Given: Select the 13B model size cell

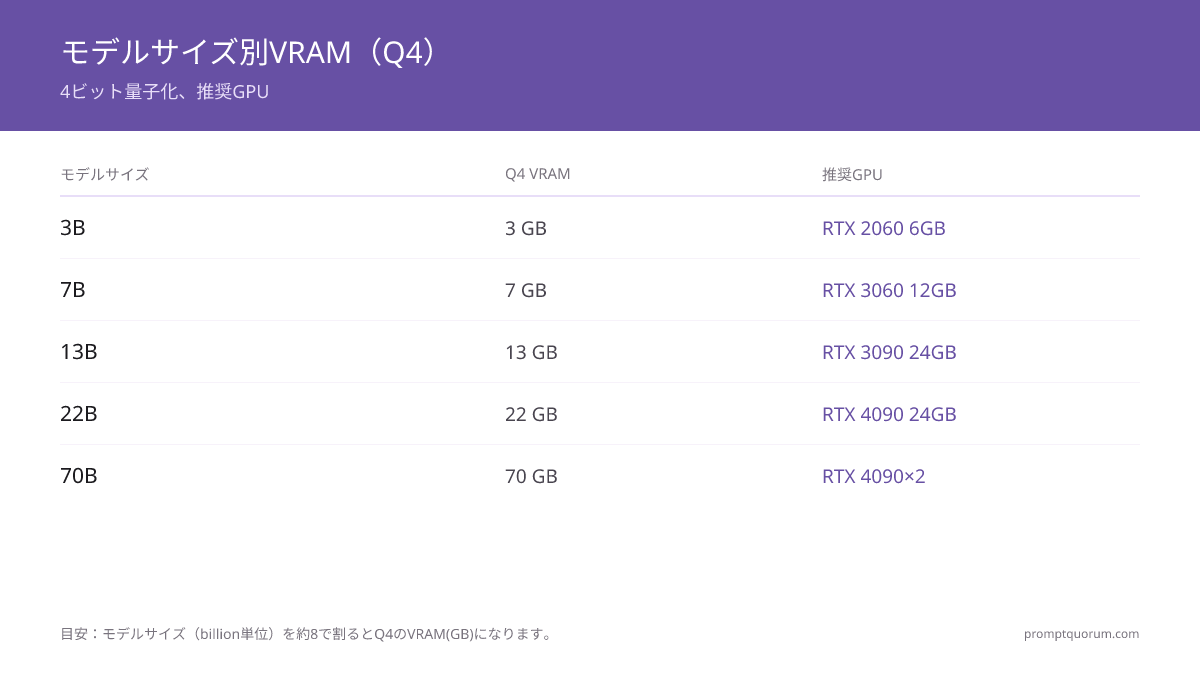Looking at the screenshot, I should pyautogui.click(x=79, y=352).
